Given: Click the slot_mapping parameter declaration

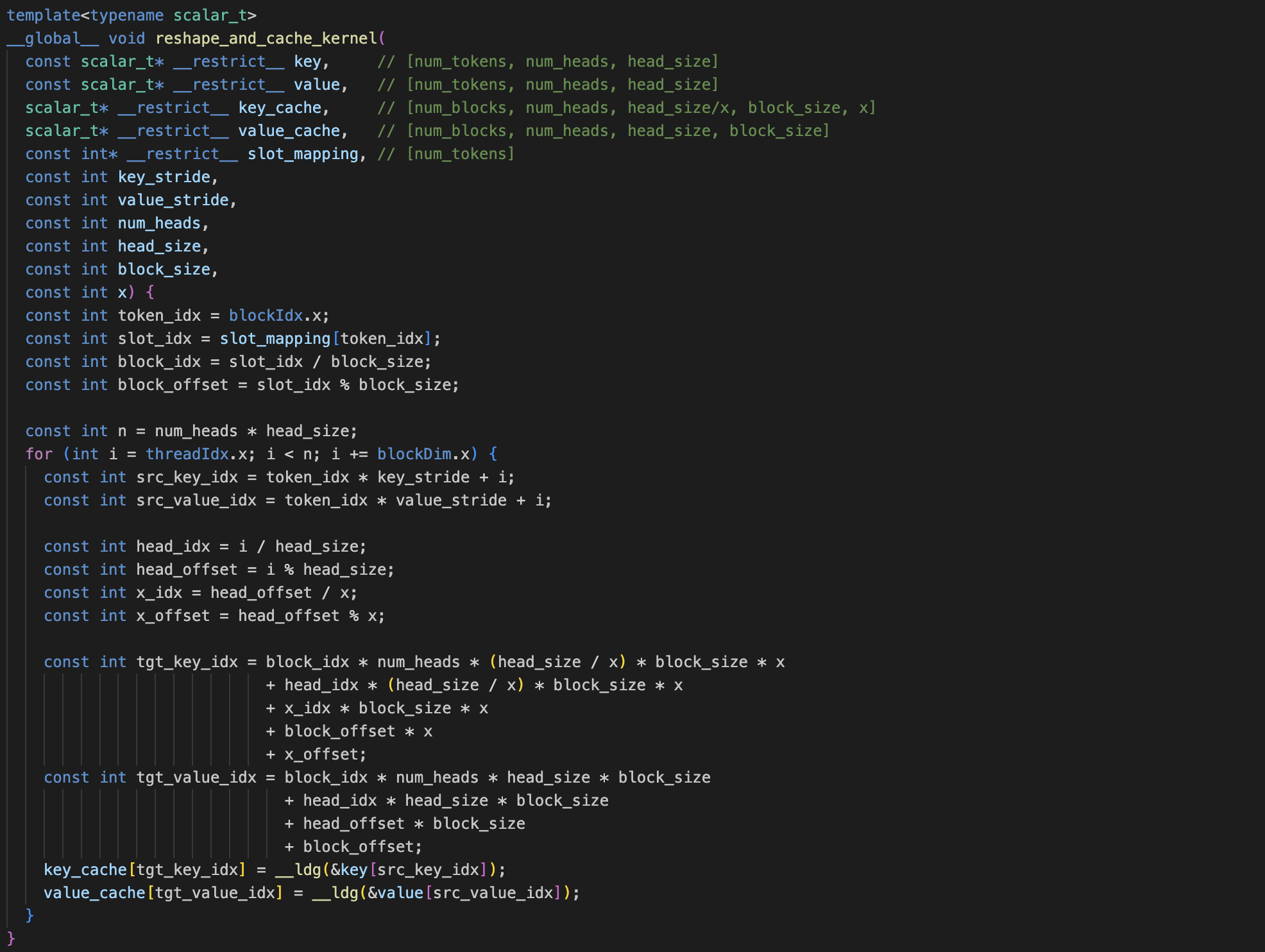Looking at the screenshot, I should click(x=303, y=154).
